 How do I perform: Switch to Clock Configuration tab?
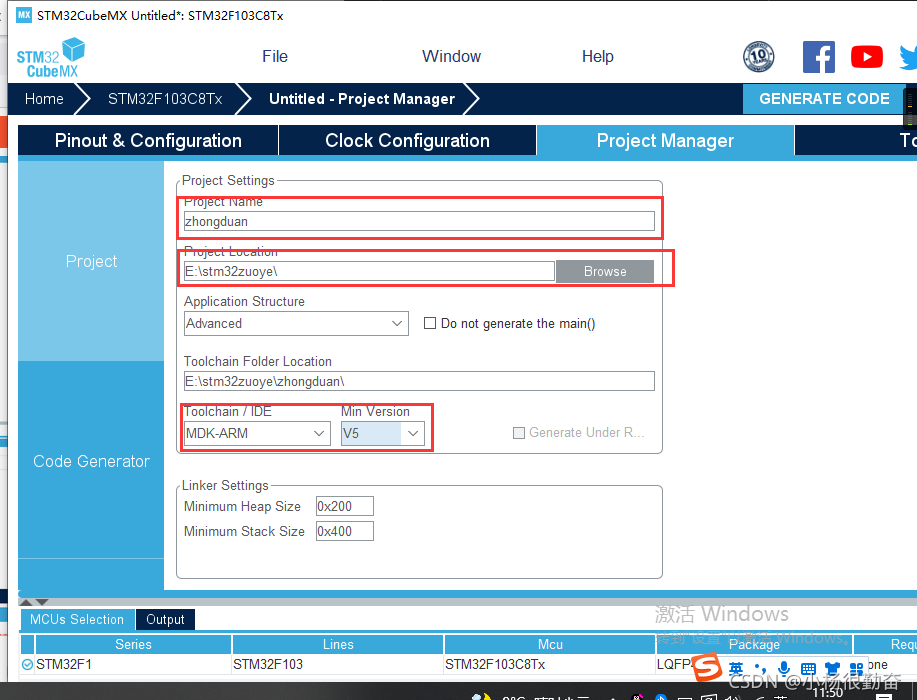pyautogui.click(x=407, y=140)
